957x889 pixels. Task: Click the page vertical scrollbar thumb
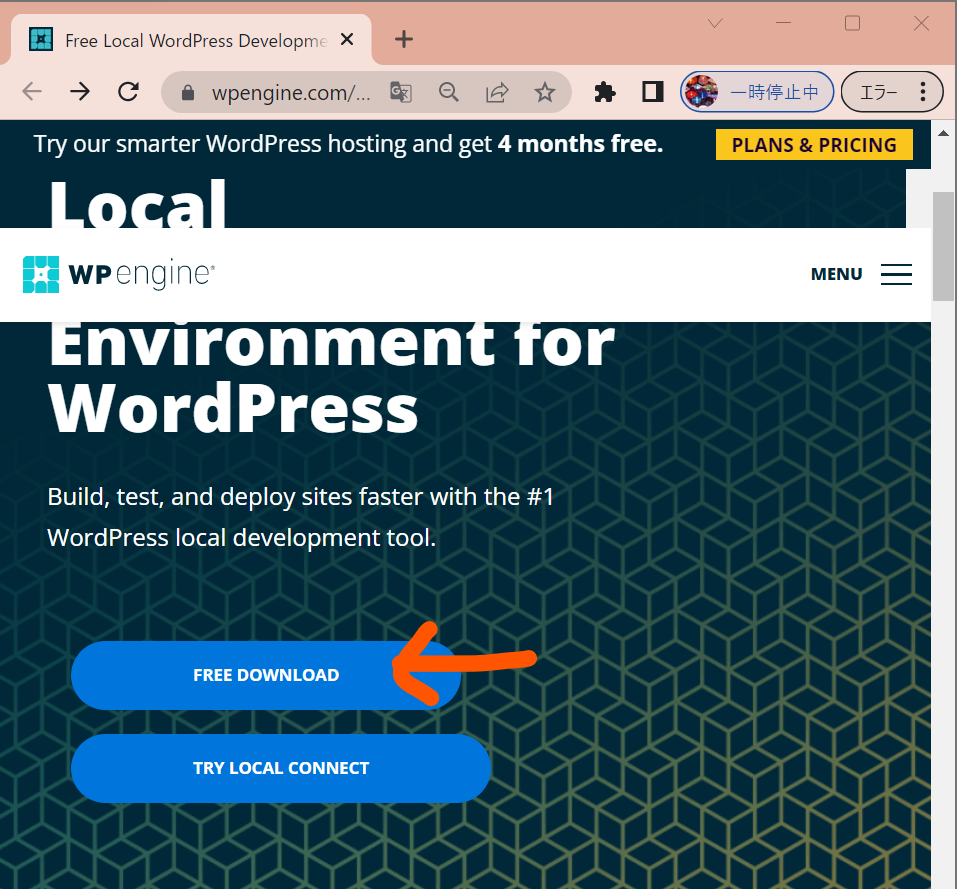pyautogui.click(x=943, y=246)
